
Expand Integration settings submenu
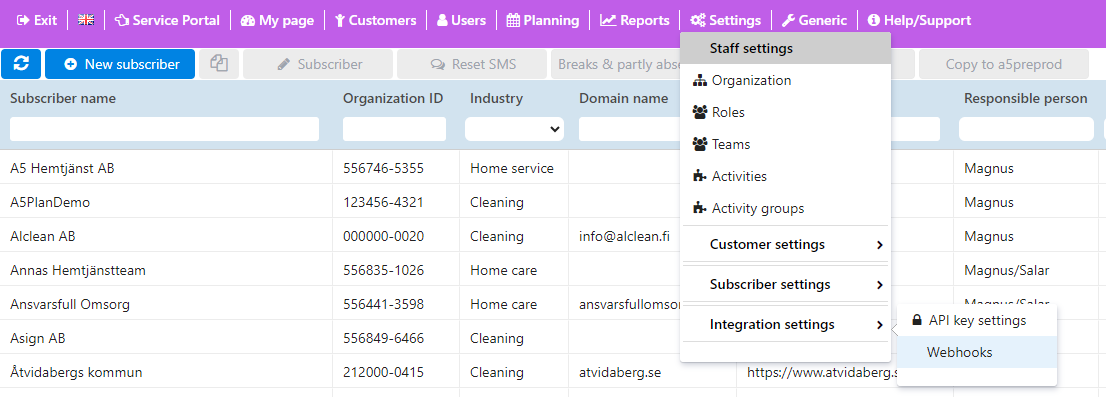785,324
